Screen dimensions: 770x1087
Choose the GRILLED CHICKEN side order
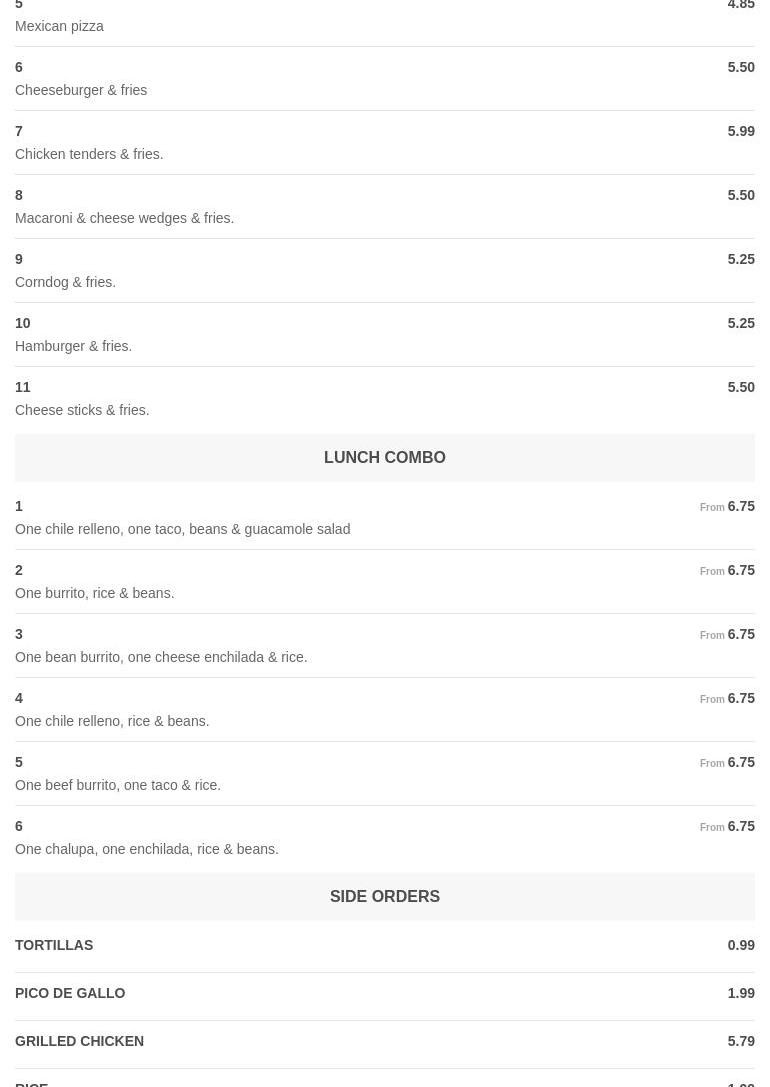click(79, 1041)
